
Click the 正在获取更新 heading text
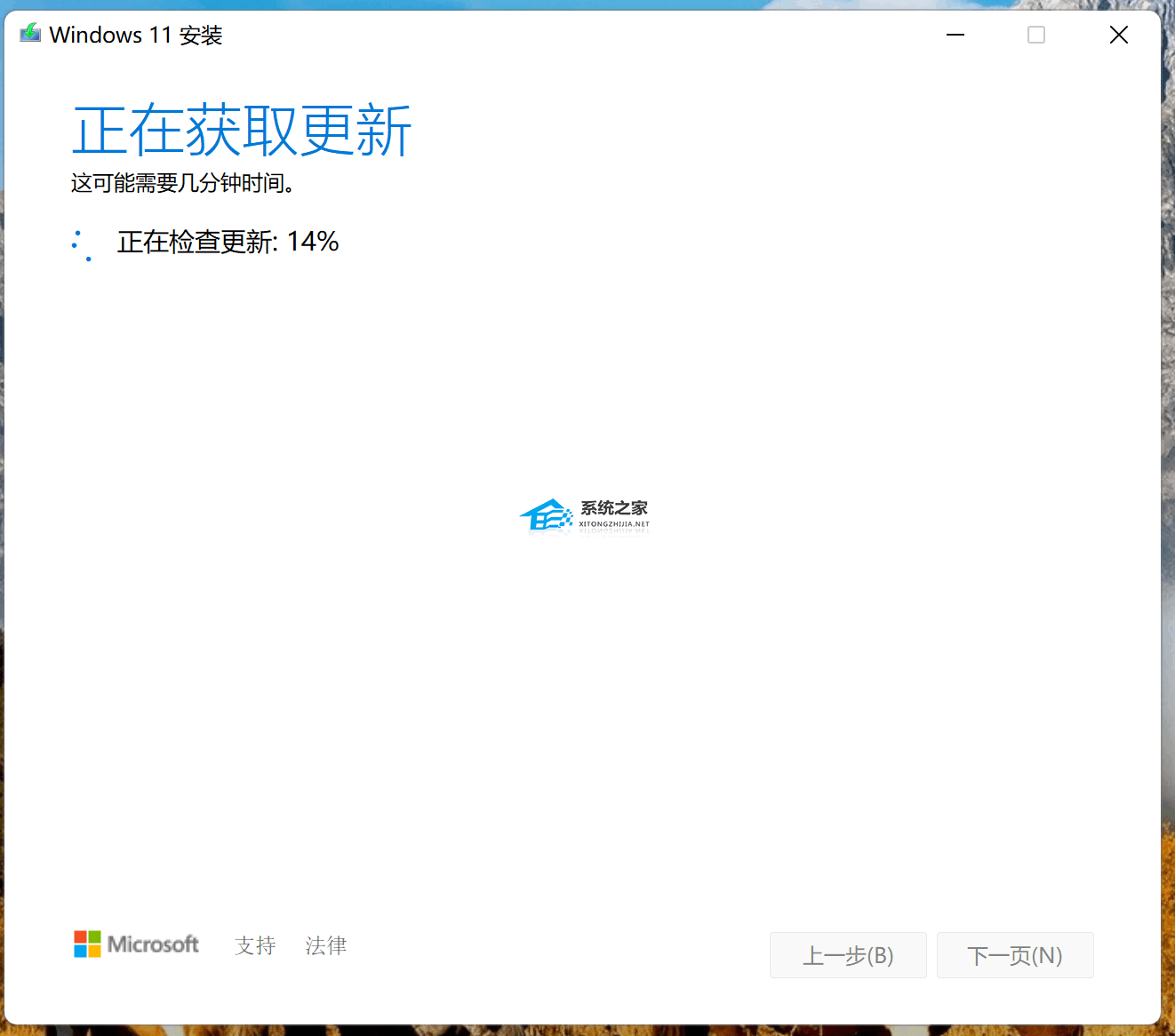pos(242,130)
